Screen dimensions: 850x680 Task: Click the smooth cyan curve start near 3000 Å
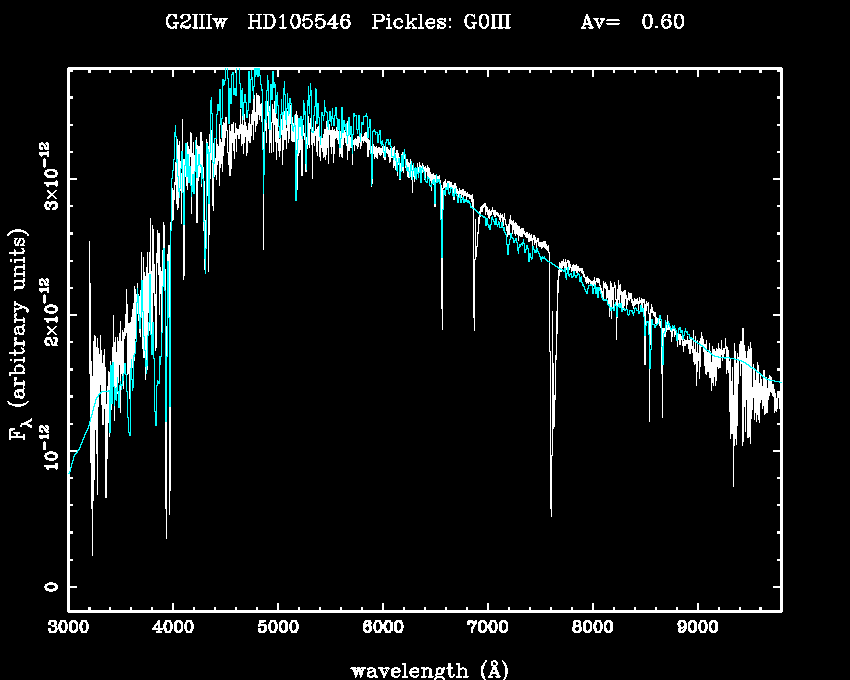coord(70,472)
